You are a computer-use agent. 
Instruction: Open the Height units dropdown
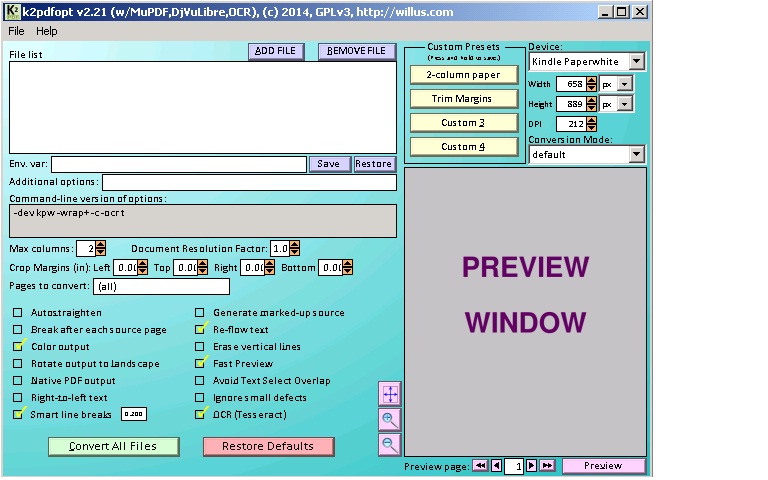[x=624, y=104]
